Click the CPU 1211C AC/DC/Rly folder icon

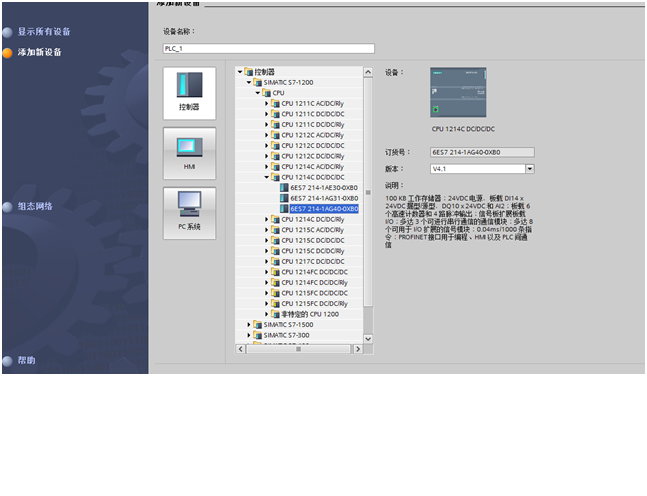275,104
